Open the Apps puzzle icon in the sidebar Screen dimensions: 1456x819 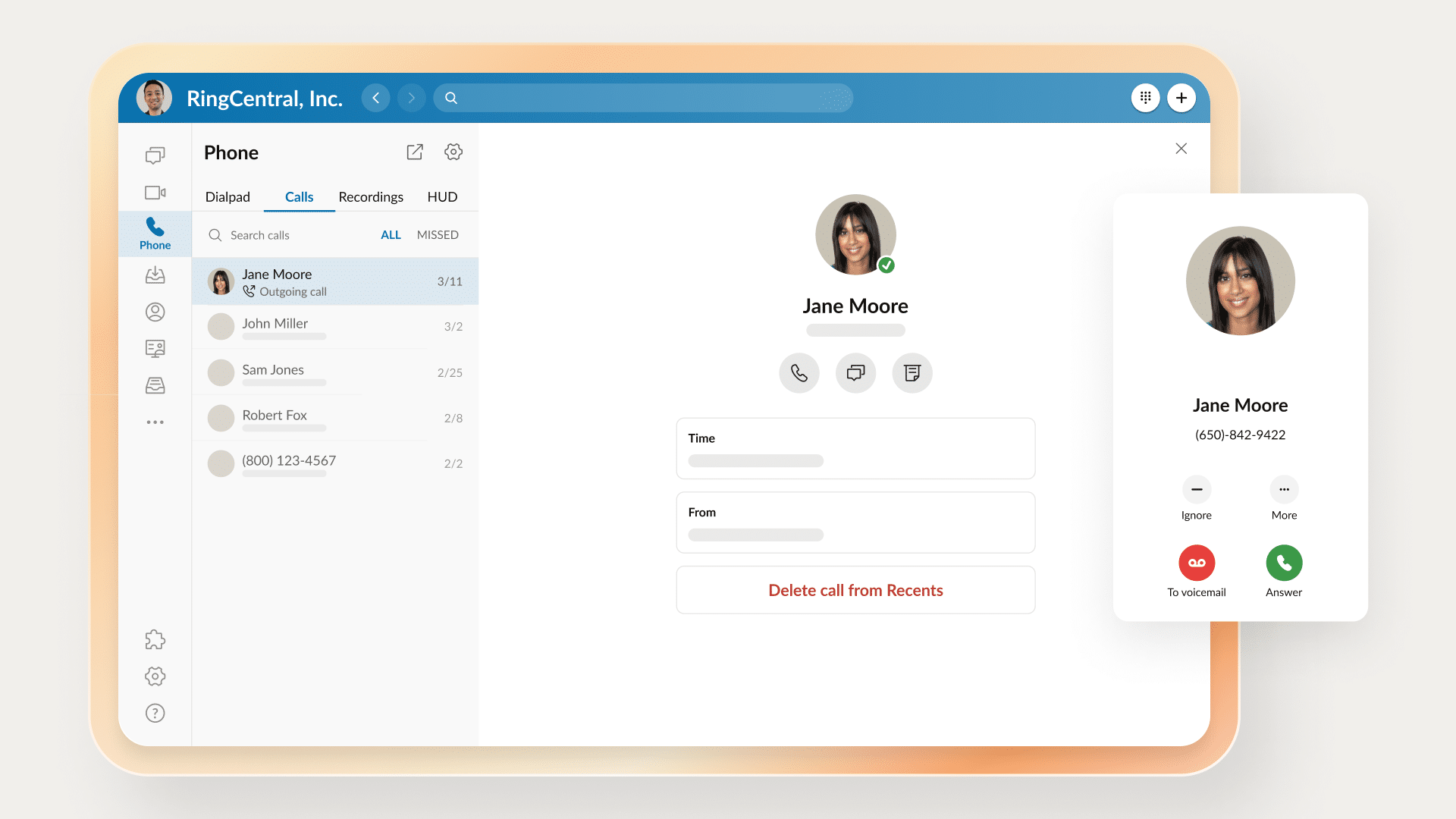pos(155,639)
